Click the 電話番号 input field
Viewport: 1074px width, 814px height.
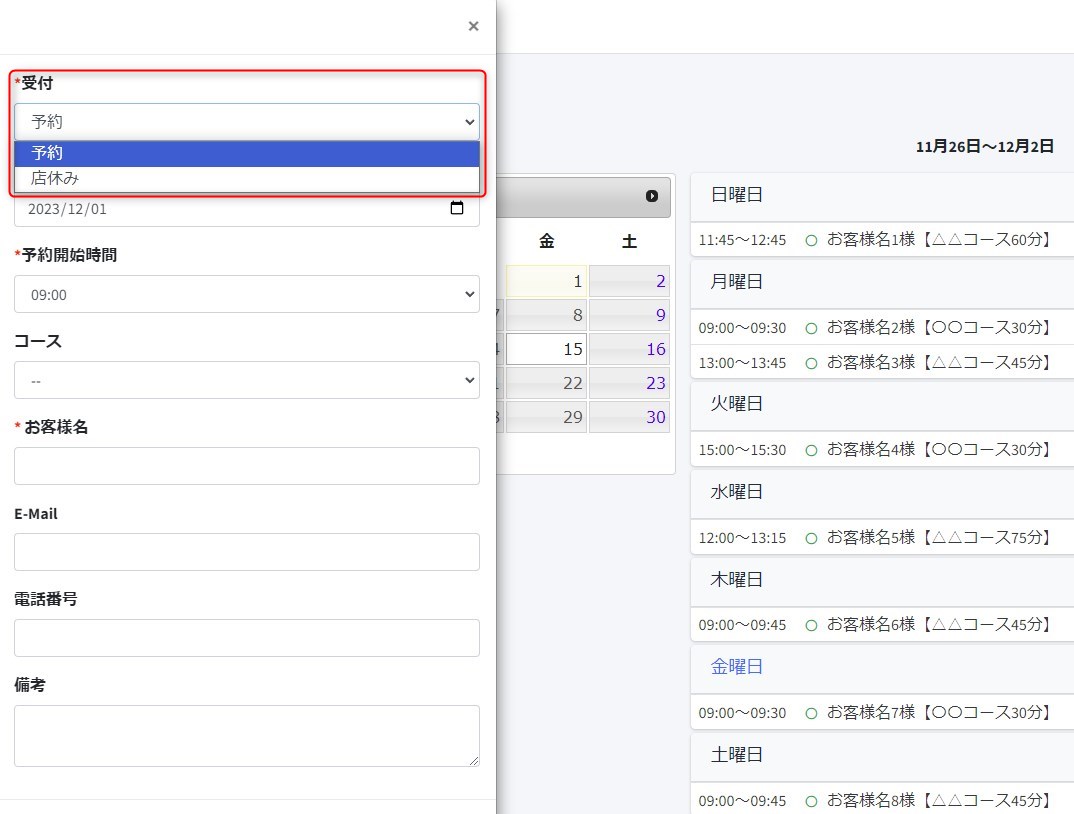pos(246,638)
